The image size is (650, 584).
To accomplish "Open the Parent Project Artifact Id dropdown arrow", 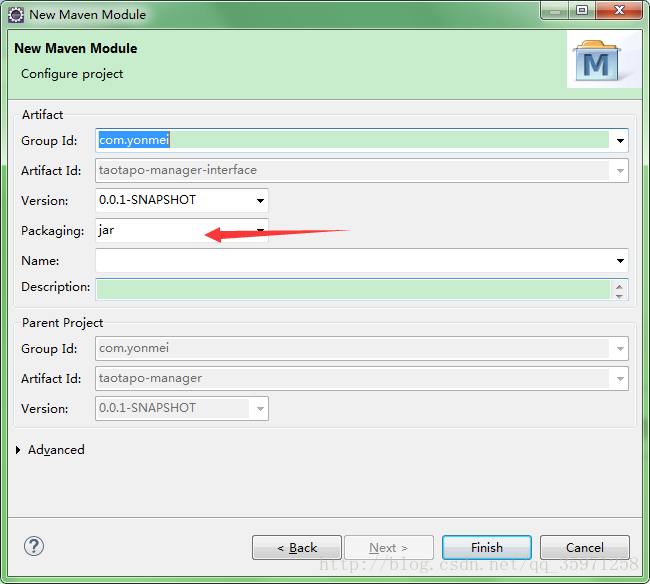I will tap(620, 378).
